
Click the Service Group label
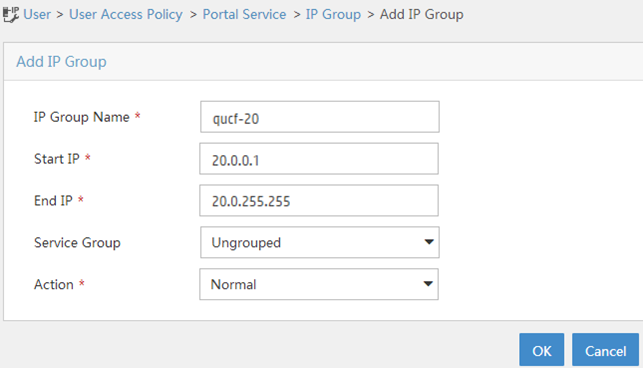(77, 242)
